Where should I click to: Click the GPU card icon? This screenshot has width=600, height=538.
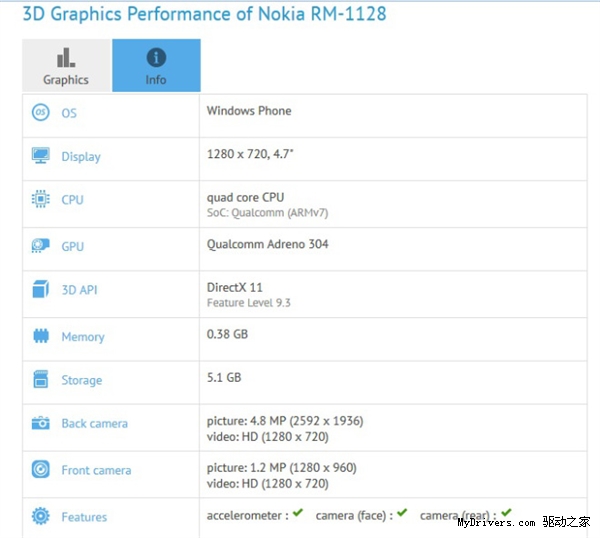click(x=41, y=246)
